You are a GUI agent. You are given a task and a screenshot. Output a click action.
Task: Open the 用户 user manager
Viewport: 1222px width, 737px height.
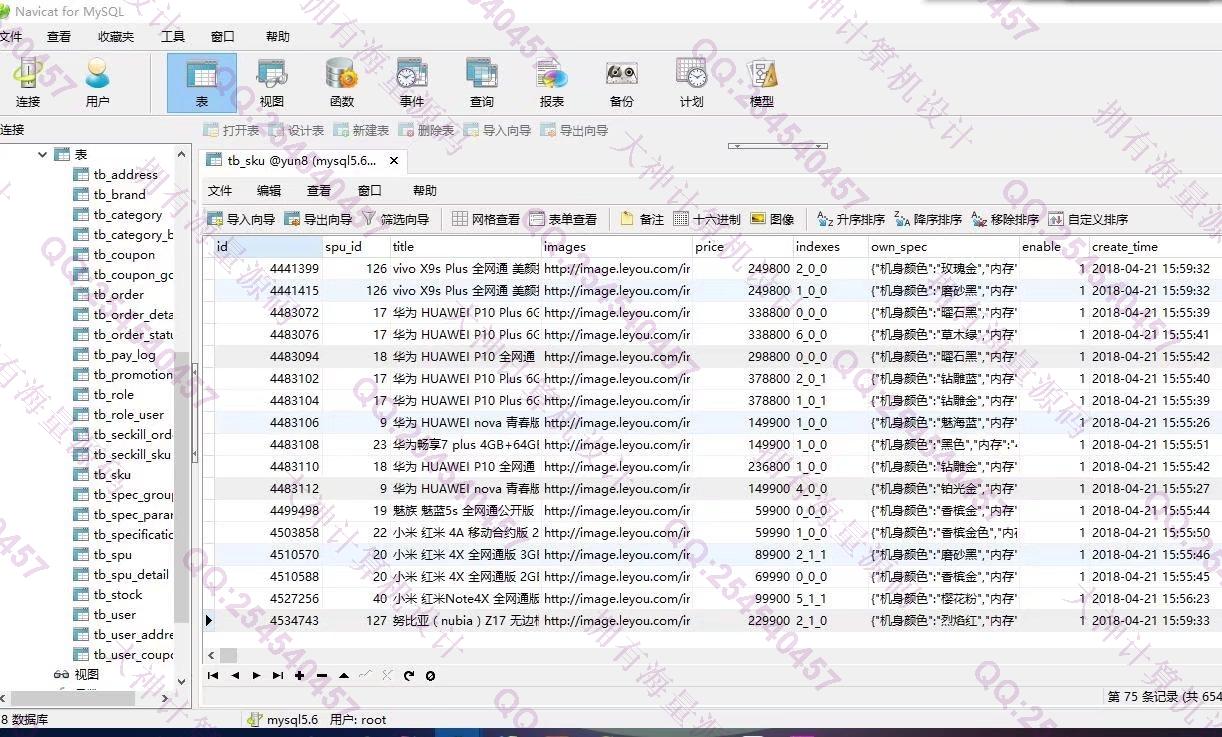97,82
